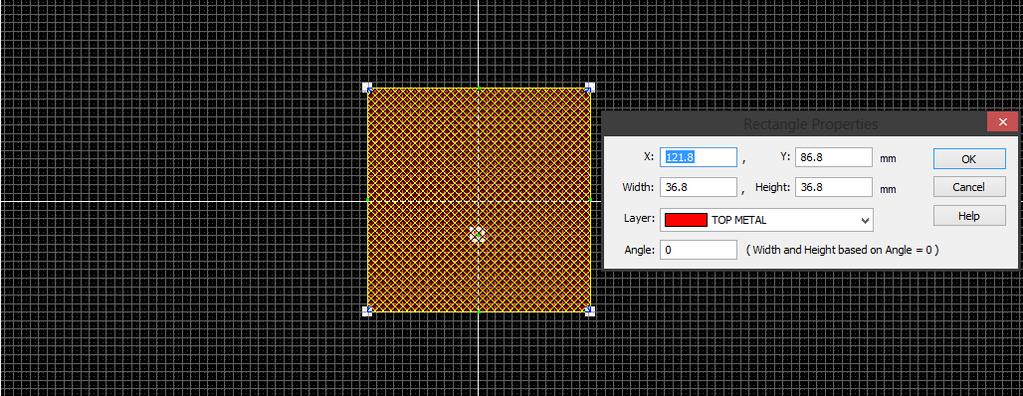The image size is (1023, 396).
Task: Click the bottom-left corner handle of the rectangle
Action: 367,311
